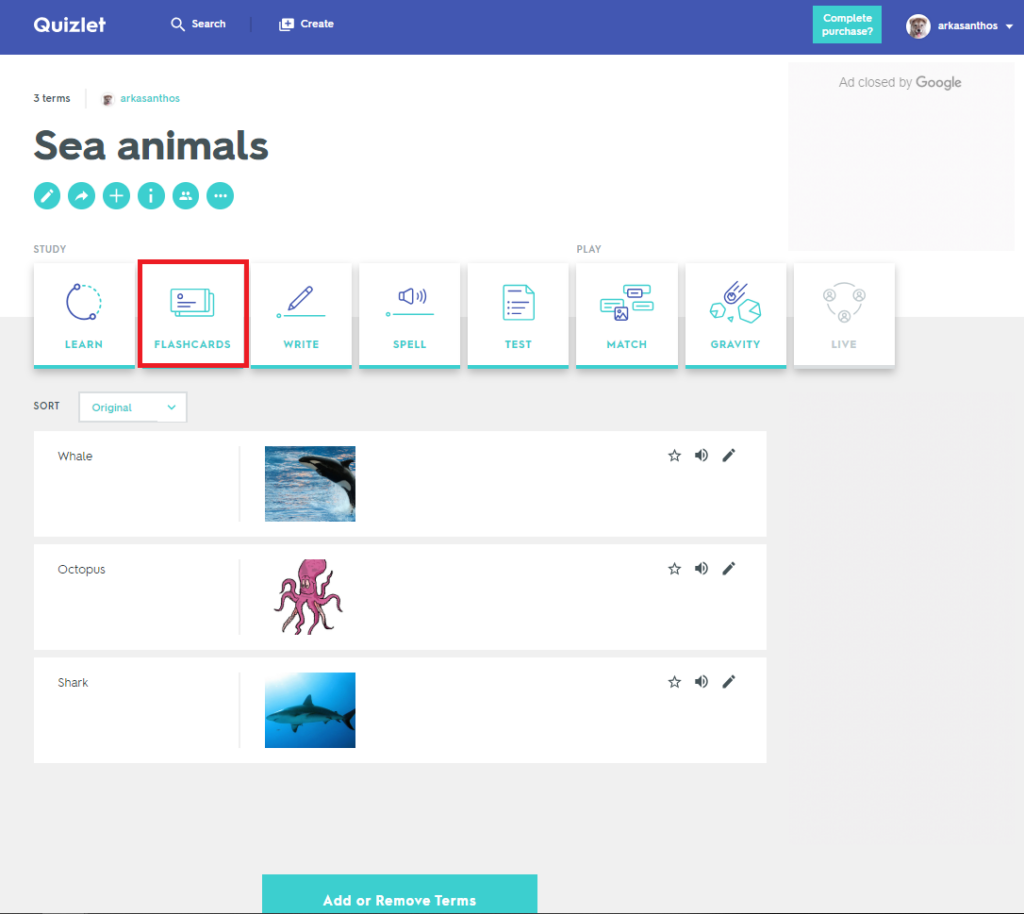Open the share options for this set

tap(81, 196)
